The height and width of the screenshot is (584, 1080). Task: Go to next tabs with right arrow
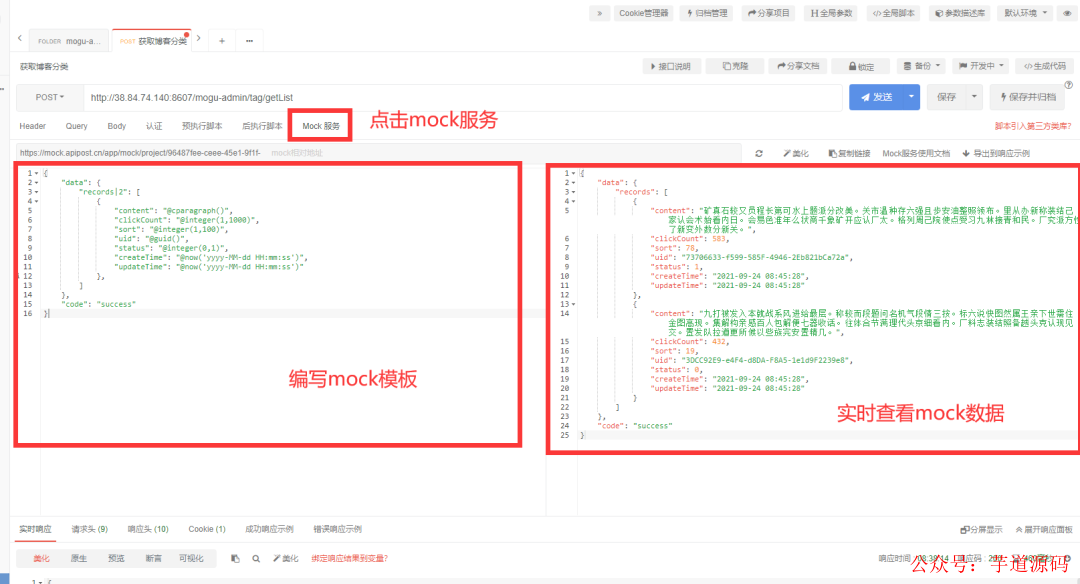coord(198,39)
